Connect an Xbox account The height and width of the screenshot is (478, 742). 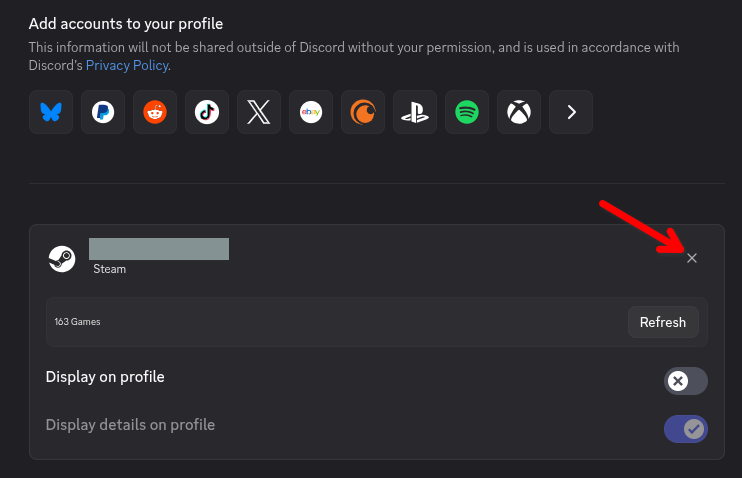519,112
